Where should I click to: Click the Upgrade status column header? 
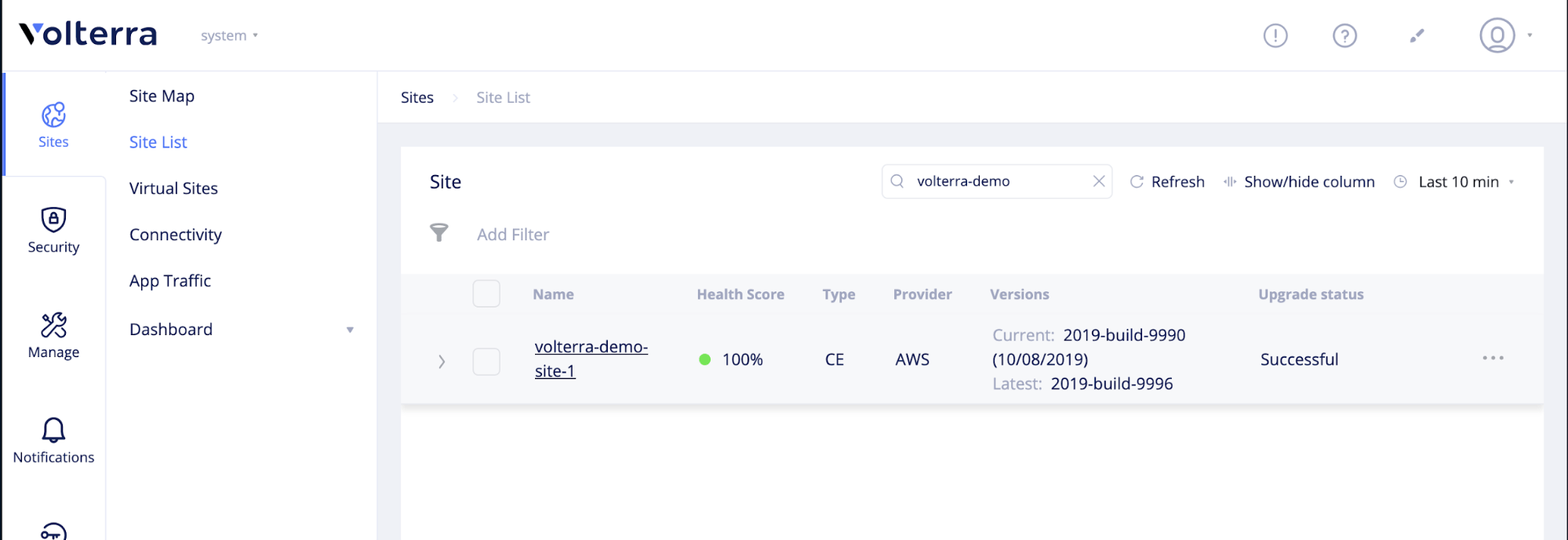pyautogui.click(x=1311, y=294)
